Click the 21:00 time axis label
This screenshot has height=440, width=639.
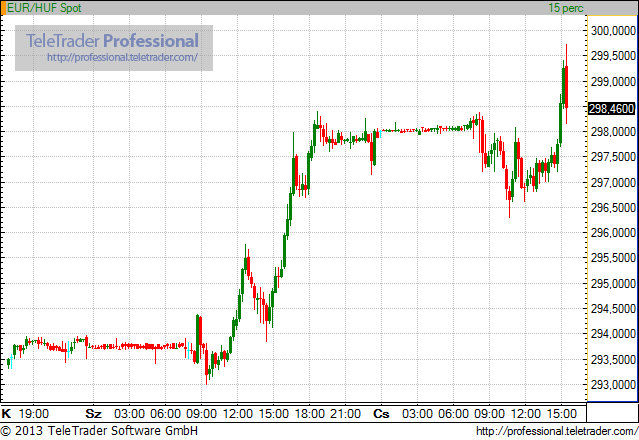345,414
